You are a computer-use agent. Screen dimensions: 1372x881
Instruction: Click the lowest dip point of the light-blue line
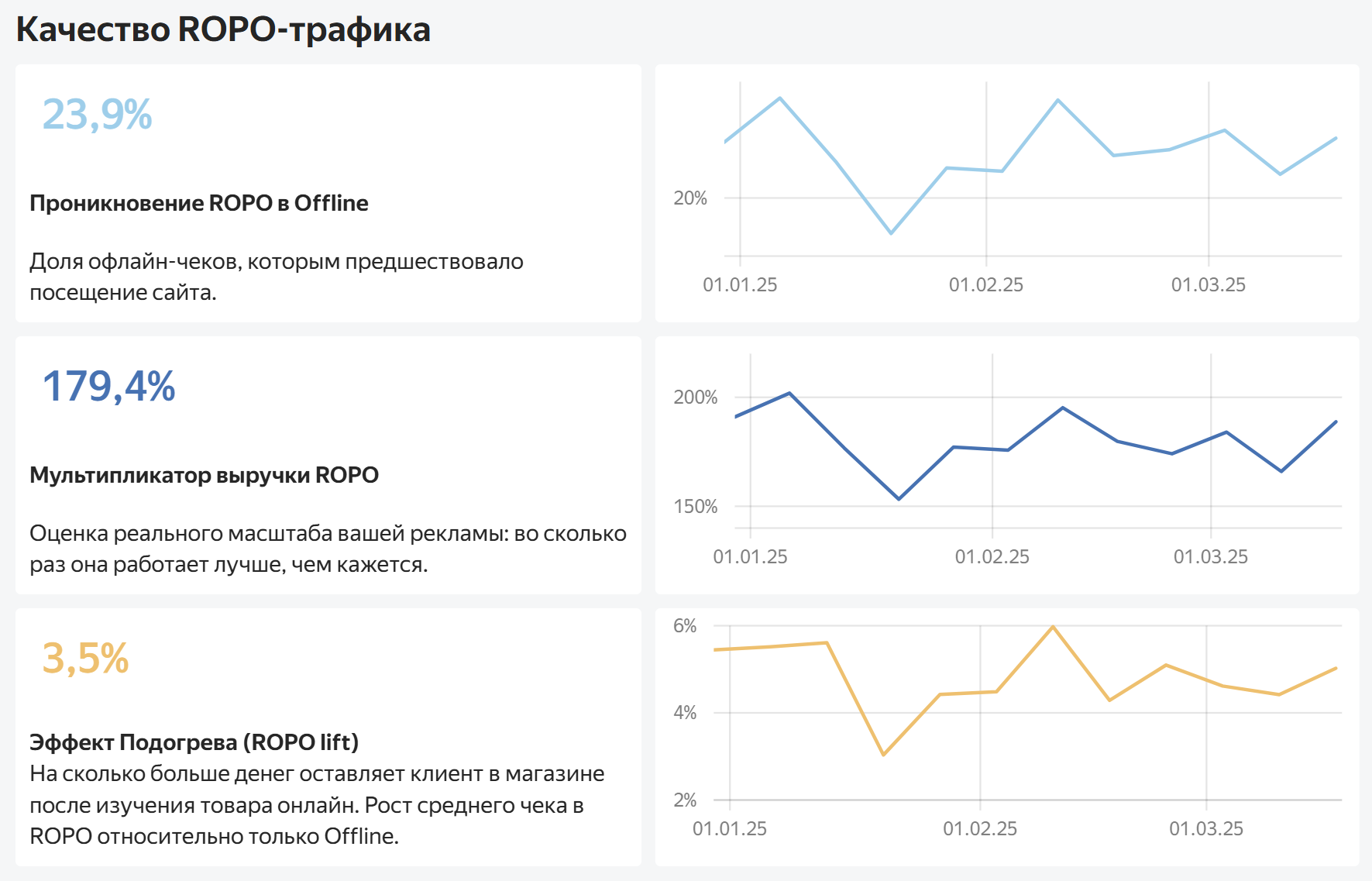891,233
